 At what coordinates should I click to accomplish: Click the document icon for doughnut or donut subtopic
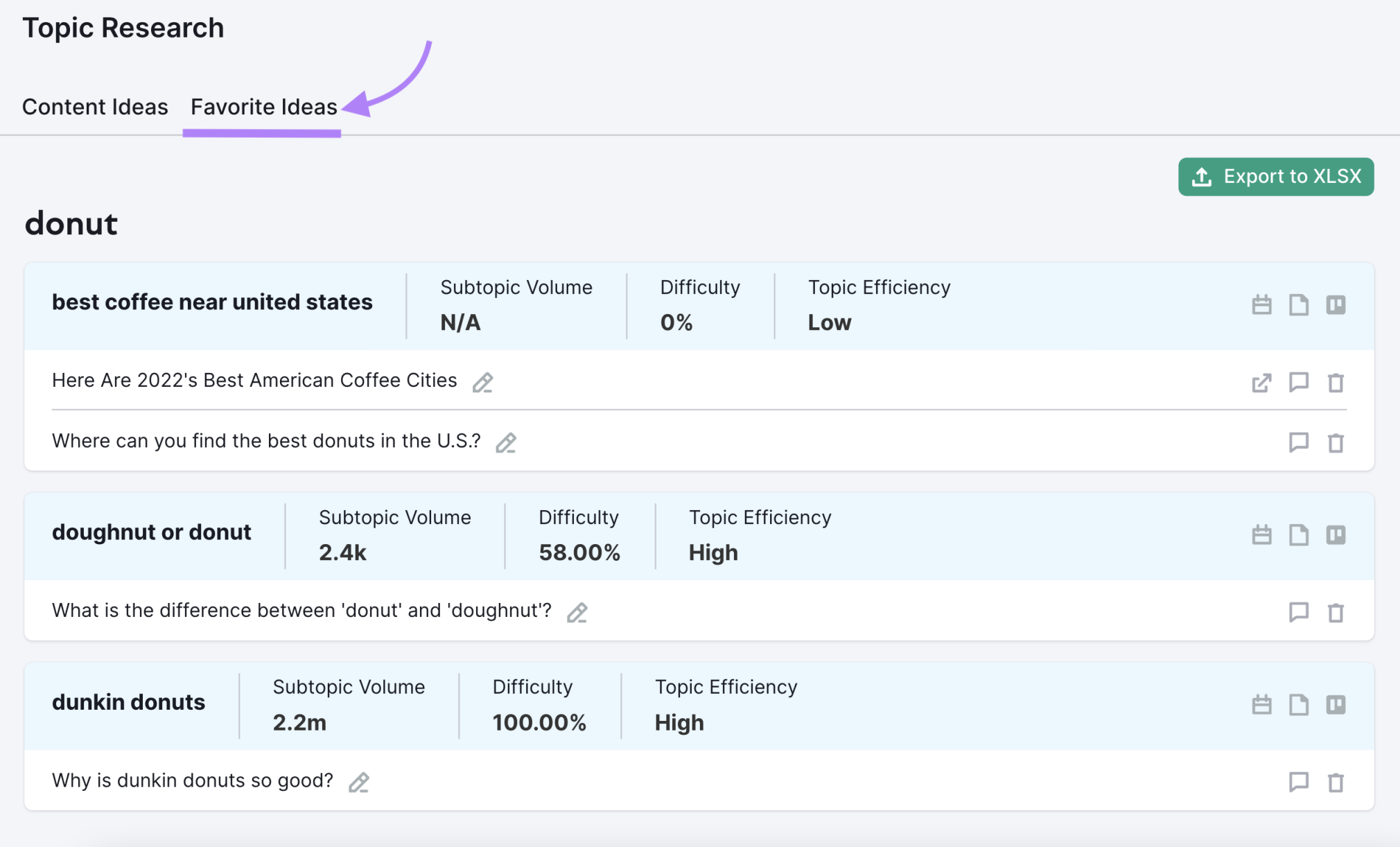pos(1299,532)
